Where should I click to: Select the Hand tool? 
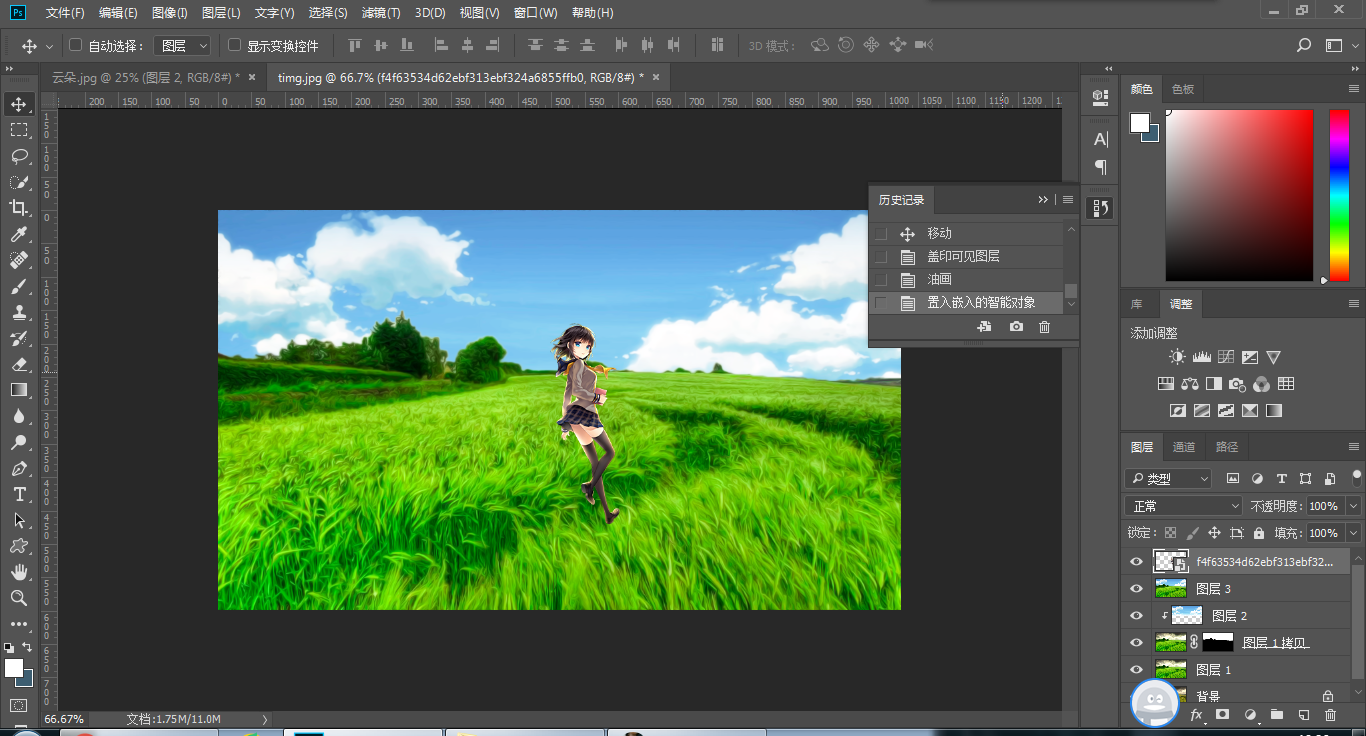(x=19, y=572)
